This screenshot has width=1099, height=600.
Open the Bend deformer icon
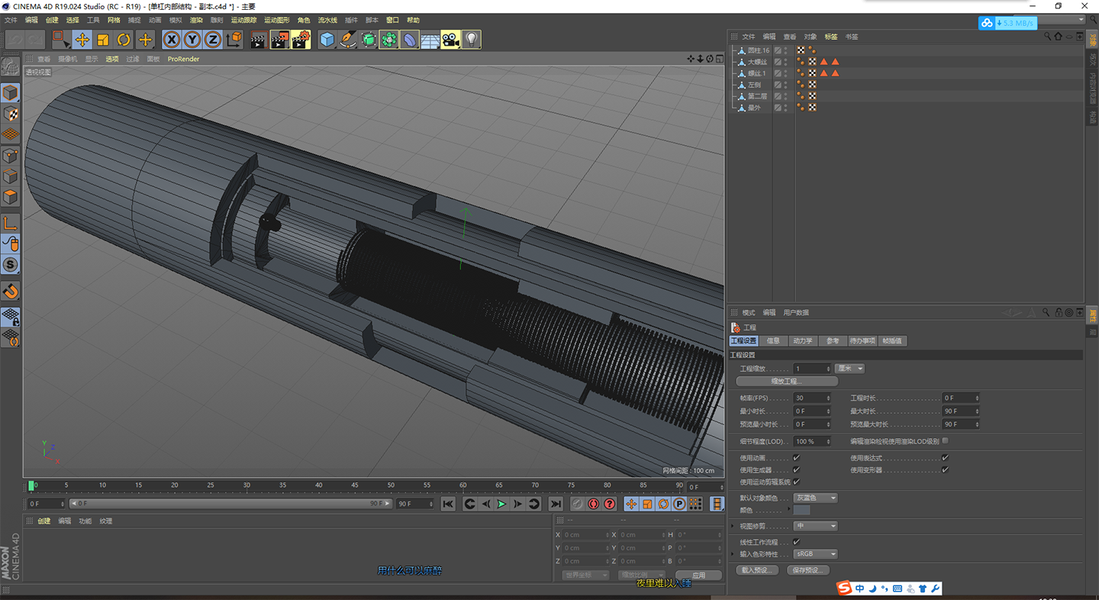coord(409,40)
